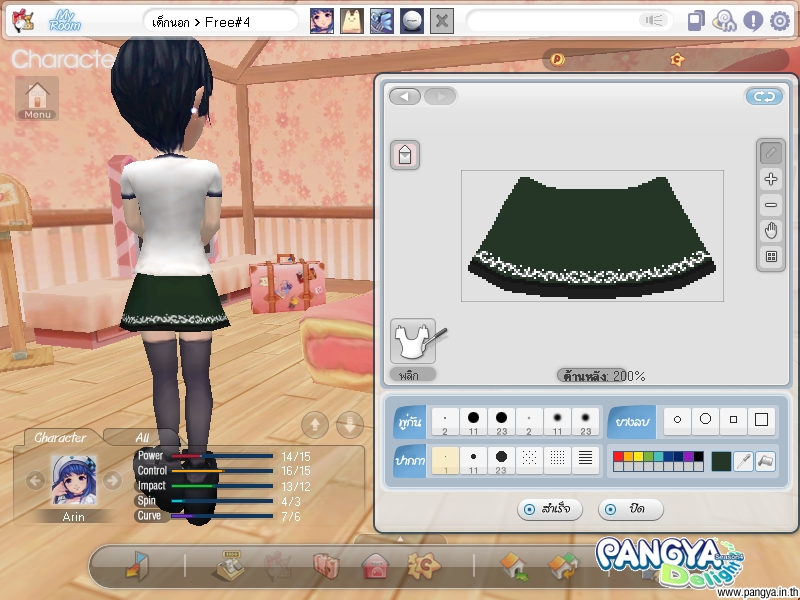This screenshot has width=800, height=600.
Task: Select the paint fill bucket tool
Action: [x=765, y=461]
